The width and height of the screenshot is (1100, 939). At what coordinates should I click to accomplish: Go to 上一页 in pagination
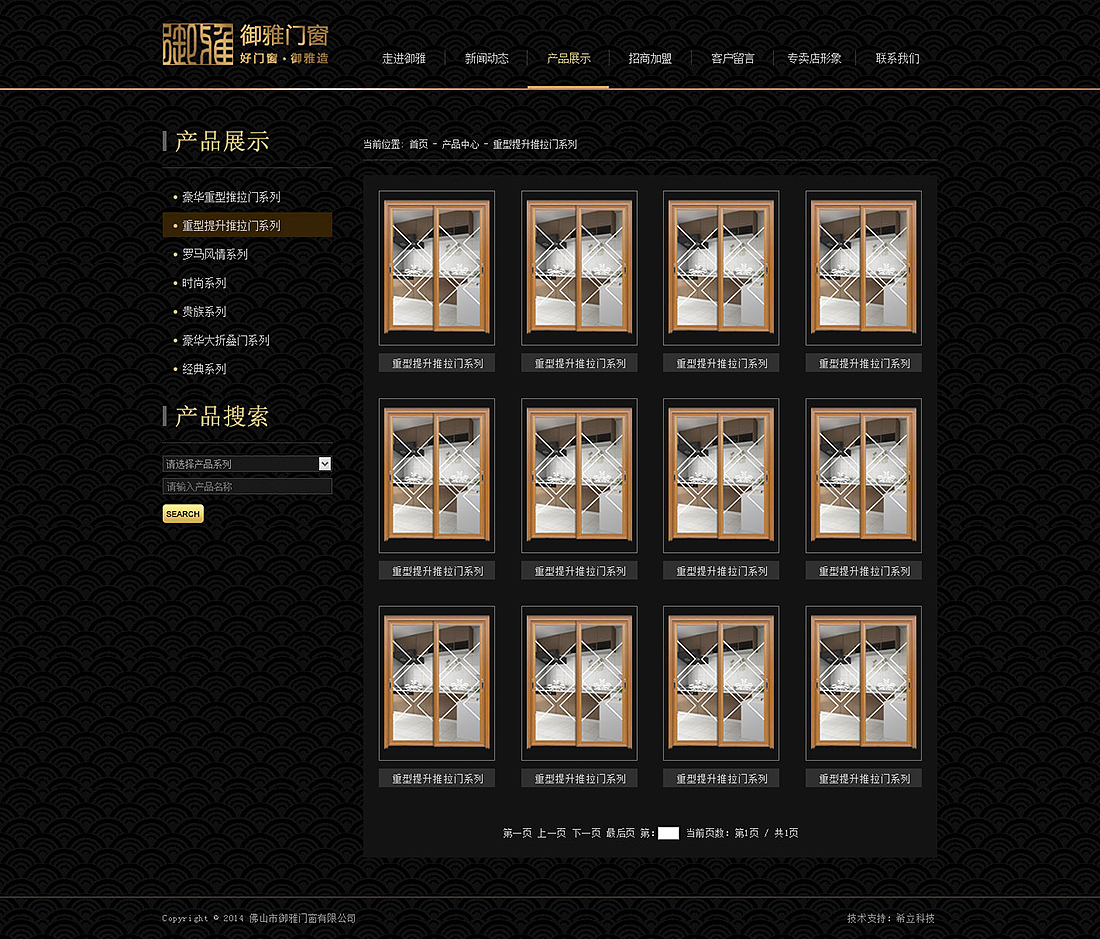pos(551,833)
